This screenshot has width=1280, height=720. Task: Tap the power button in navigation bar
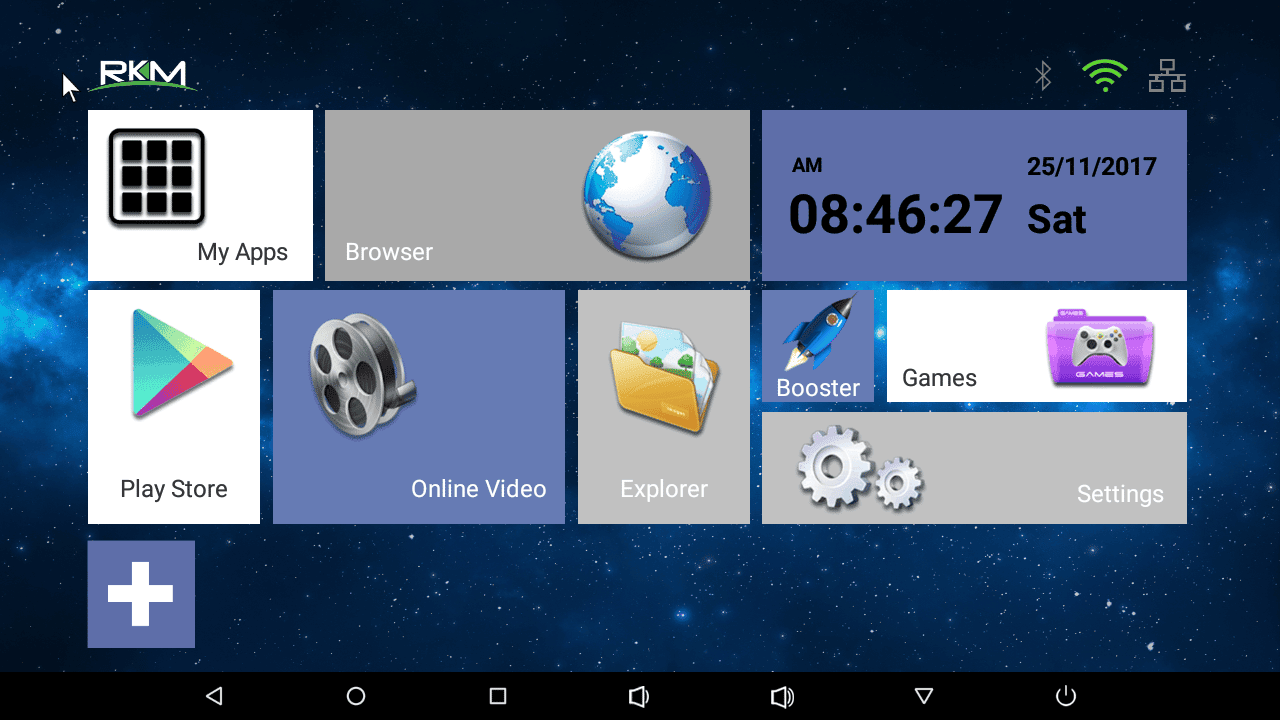click(x=1066, y=696)
